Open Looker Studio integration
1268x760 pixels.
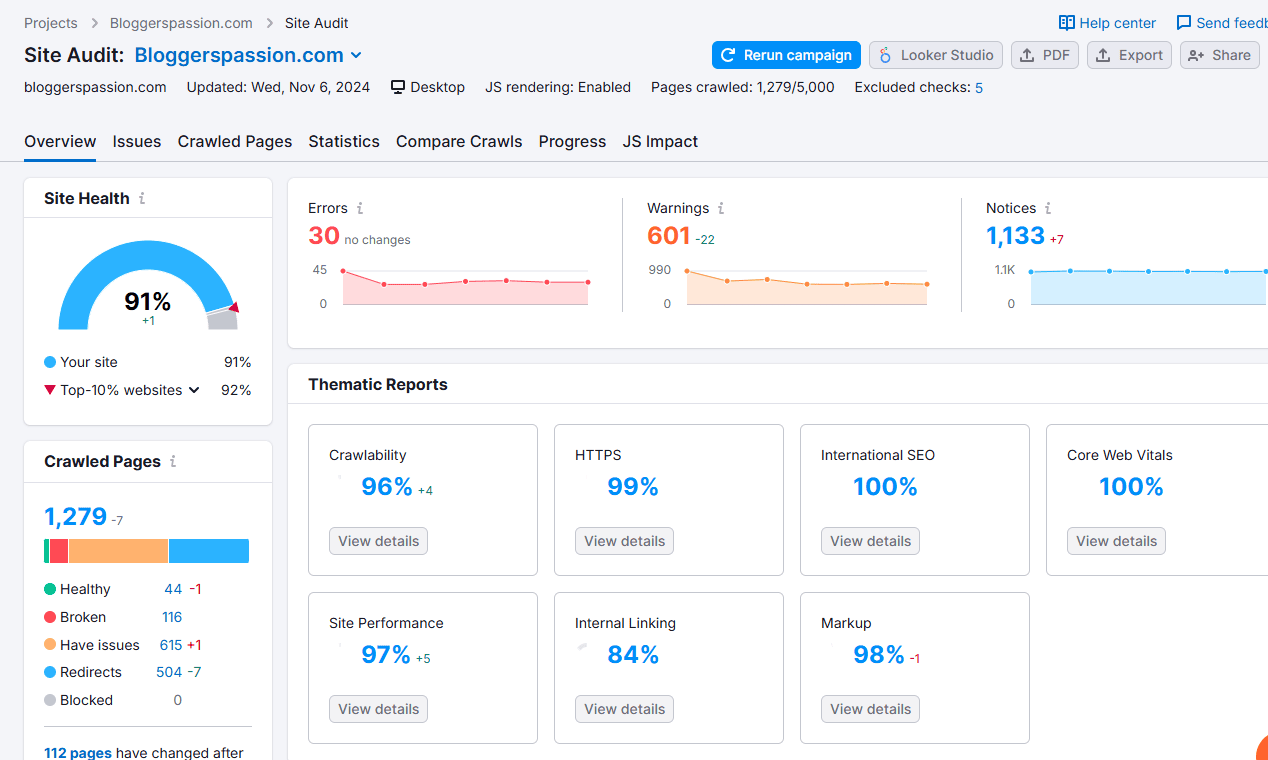click(x=935, y=55)
